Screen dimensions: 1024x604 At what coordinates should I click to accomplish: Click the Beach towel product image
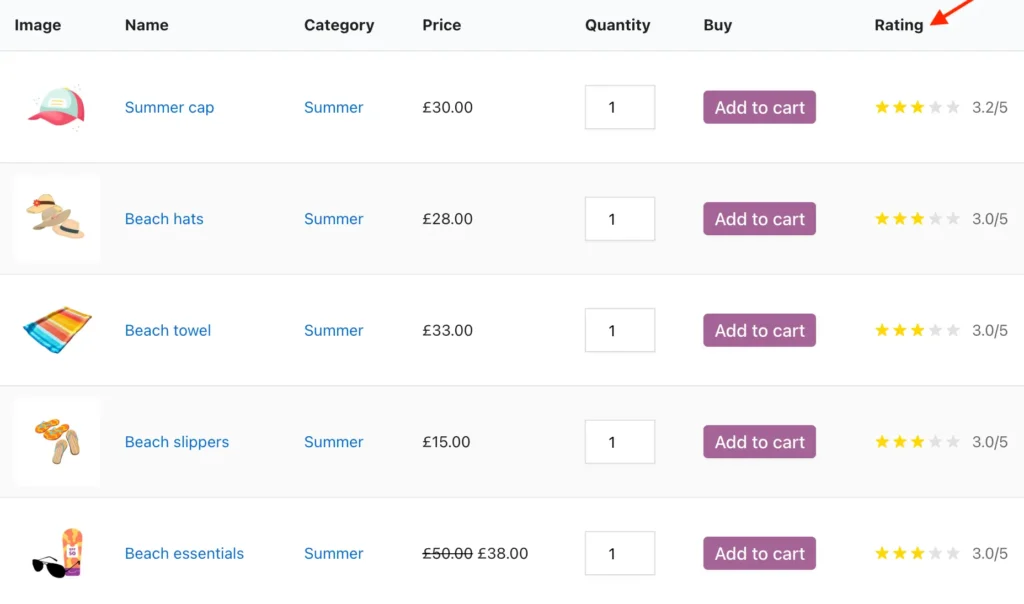[56, 330]
